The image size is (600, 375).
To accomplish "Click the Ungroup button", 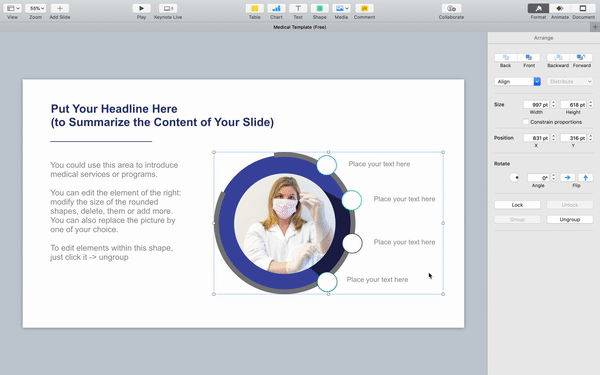I will [x=570, y=219].
